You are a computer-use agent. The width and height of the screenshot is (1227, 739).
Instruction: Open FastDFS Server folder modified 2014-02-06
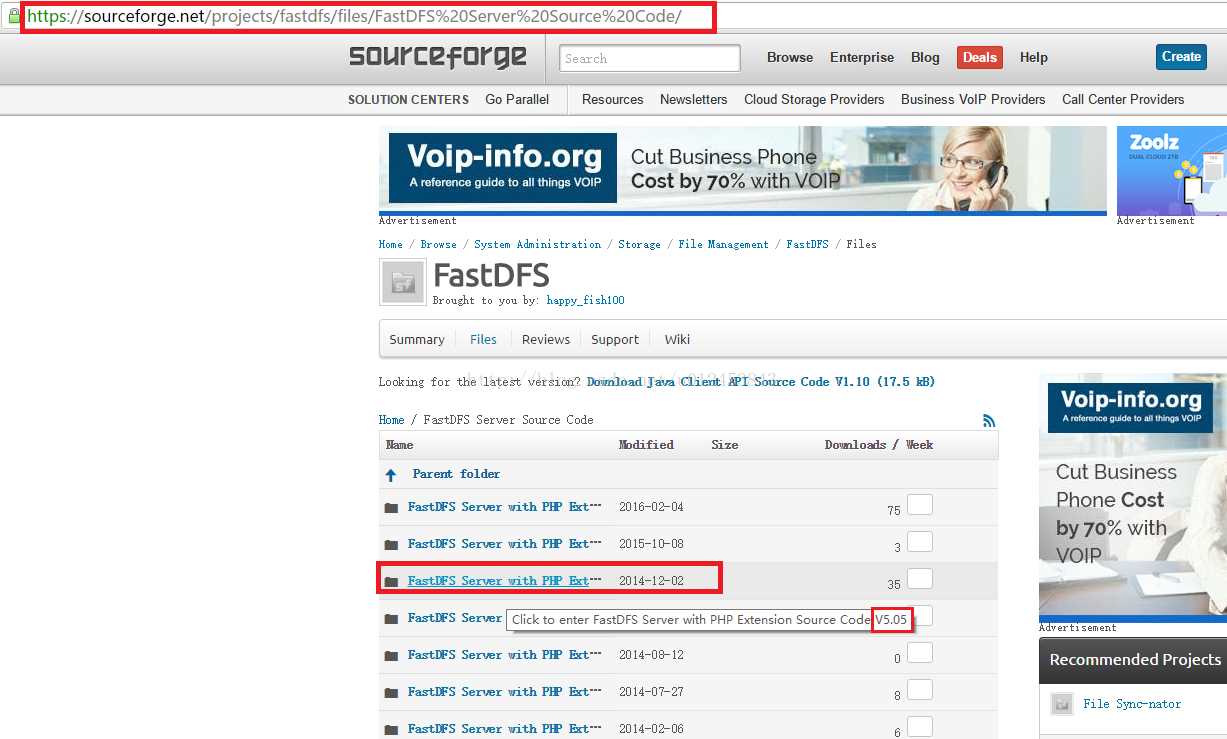point(504,729)
